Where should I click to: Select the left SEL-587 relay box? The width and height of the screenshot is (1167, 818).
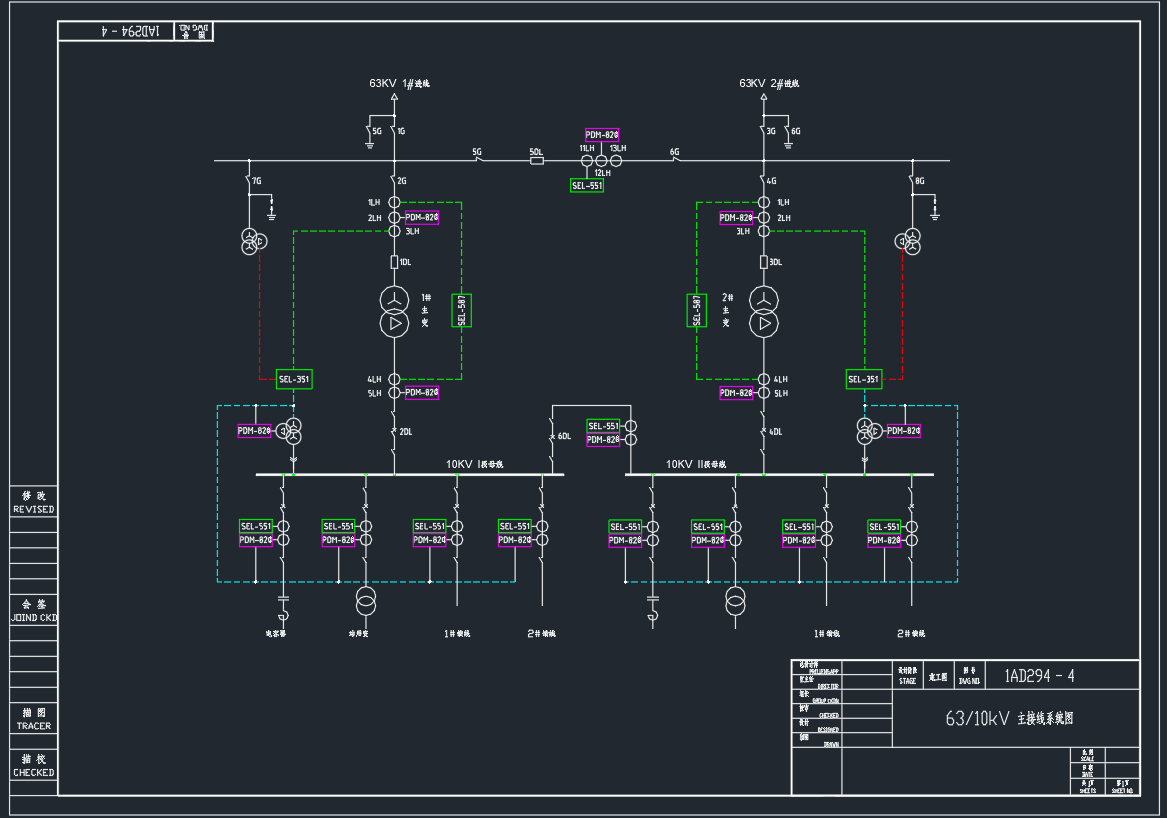point(462,310)
